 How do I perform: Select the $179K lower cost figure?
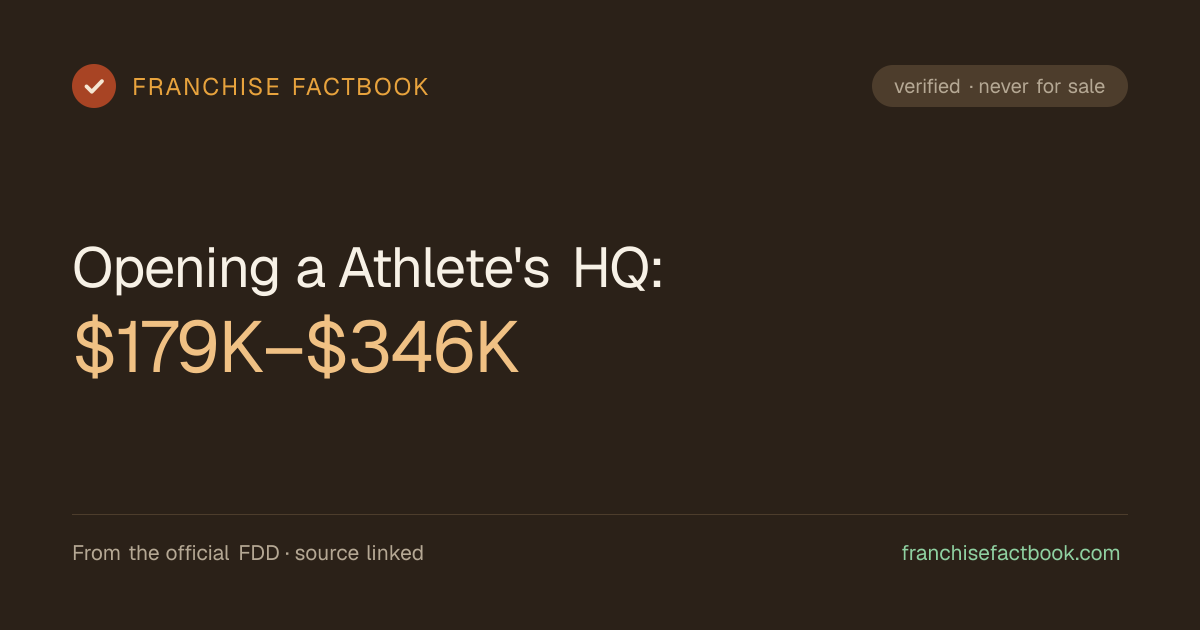tap(168, 350)
